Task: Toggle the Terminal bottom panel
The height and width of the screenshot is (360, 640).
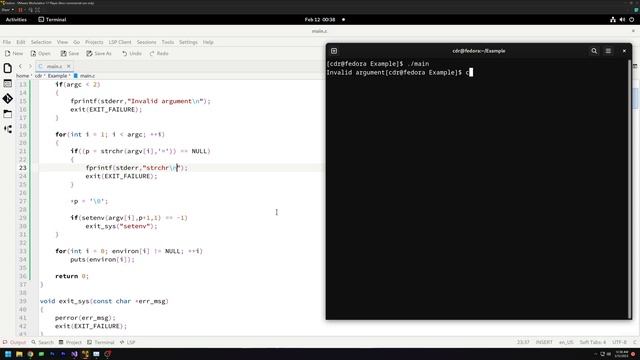Action: click(x=100, y=342)
